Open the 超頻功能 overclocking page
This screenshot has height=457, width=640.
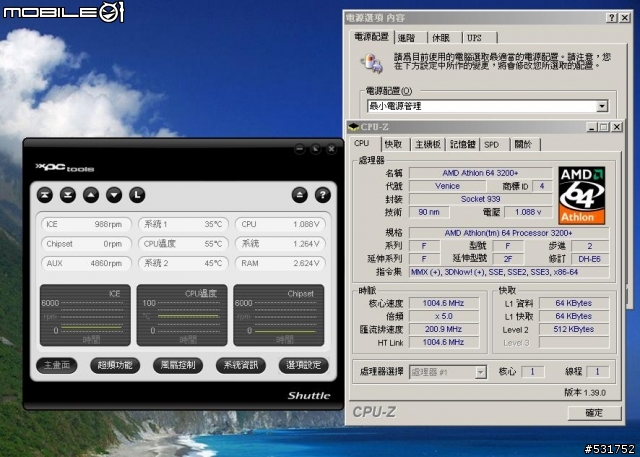[x=115, y=365]
